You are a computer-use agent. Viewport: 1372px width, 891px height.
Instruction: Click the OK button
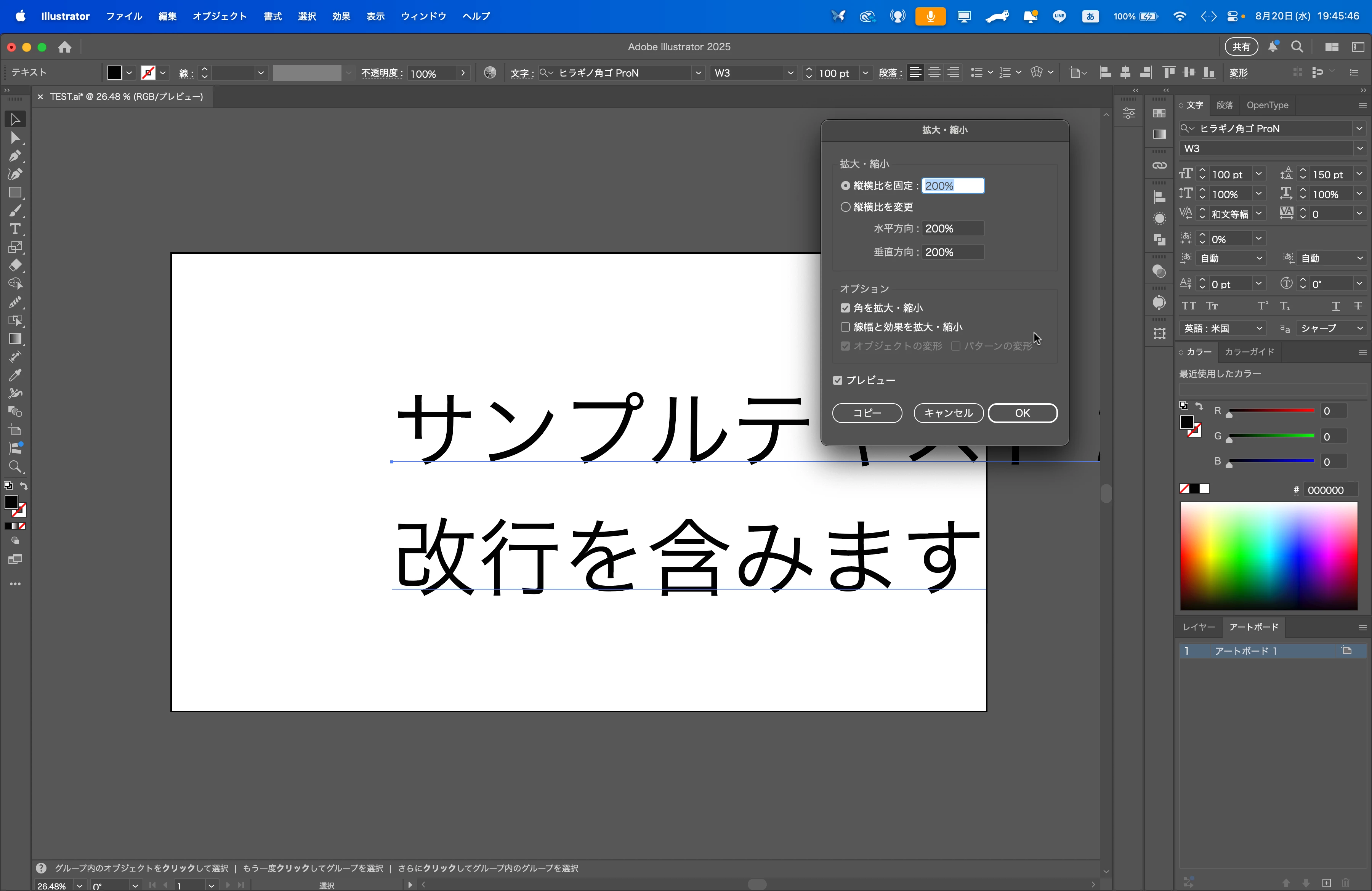[x=1022, y=413]
